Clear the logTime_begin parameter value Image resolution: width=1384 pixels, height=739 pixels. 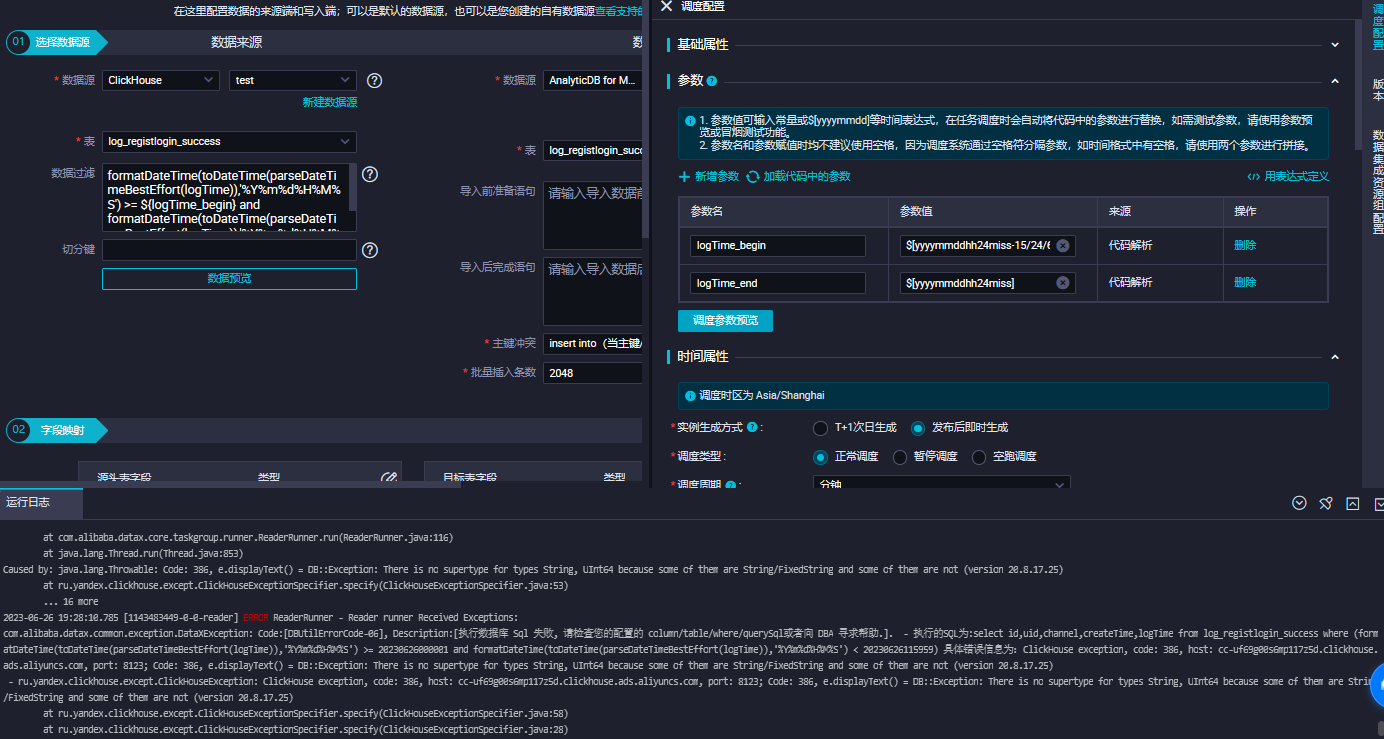tap(1063, 245)
